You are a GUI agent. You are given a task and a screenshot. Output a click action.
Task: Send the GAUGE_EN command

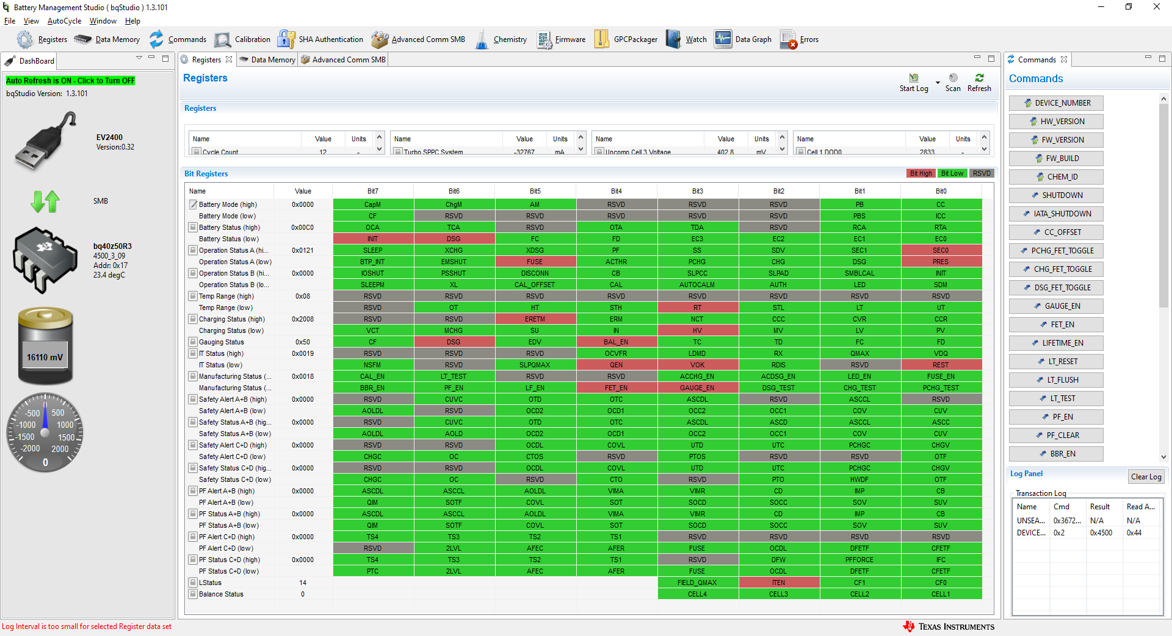(1056, 306)
